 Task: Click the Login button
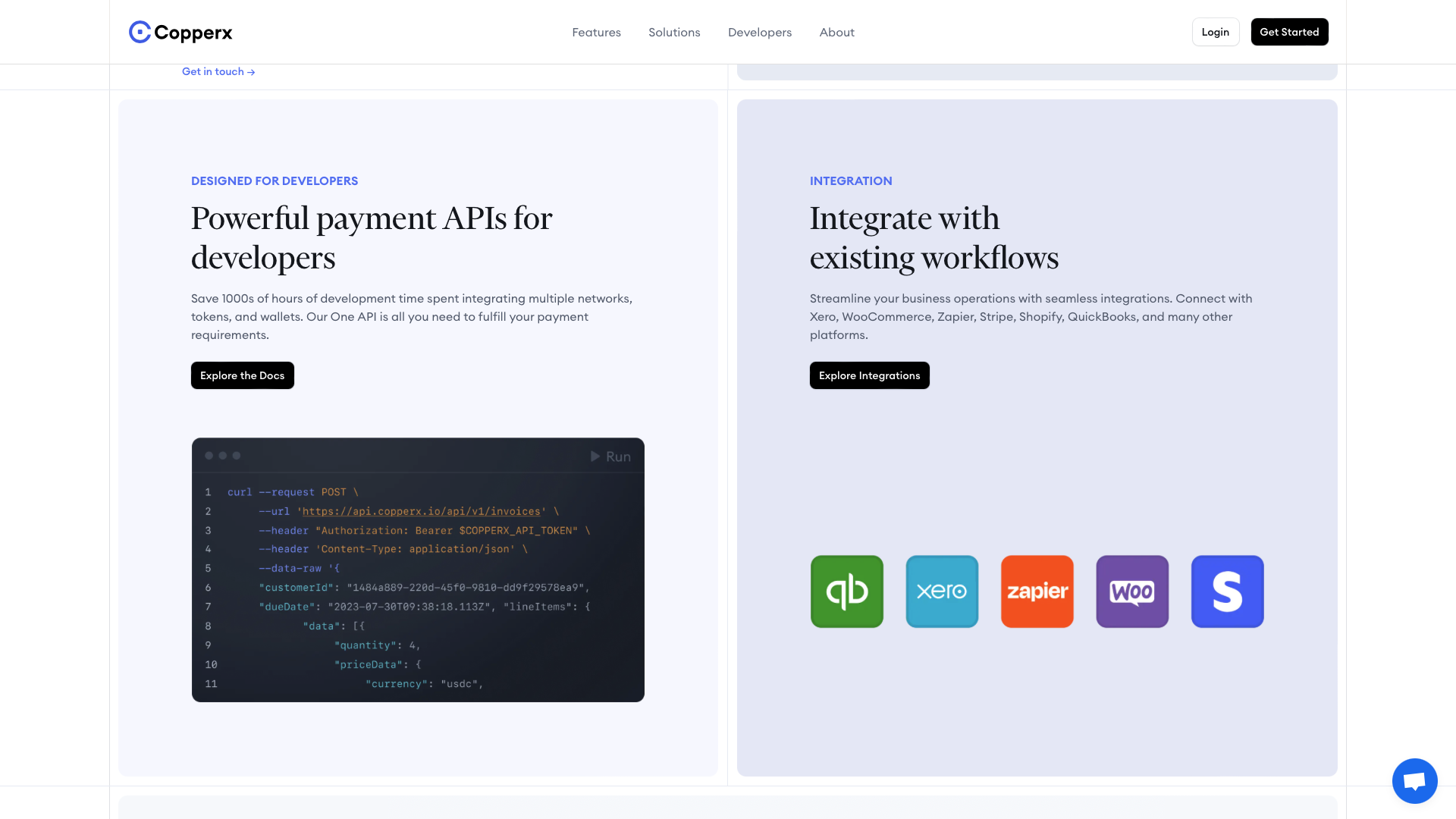tap(1215, 32)
